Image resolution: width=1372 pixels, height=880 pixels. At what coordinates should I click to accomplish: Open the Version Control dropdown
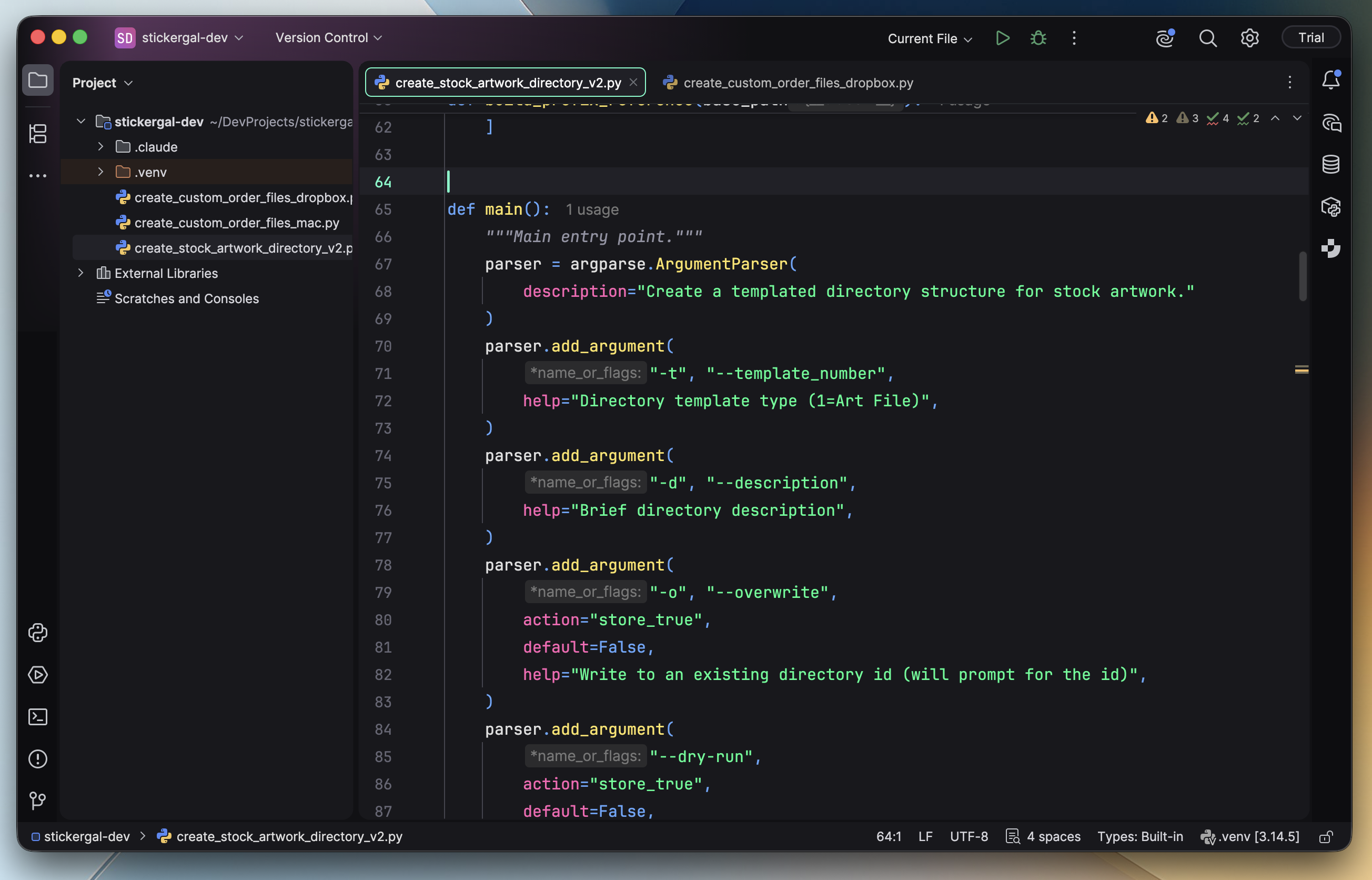pyautogui.click(x=328, y=38)
